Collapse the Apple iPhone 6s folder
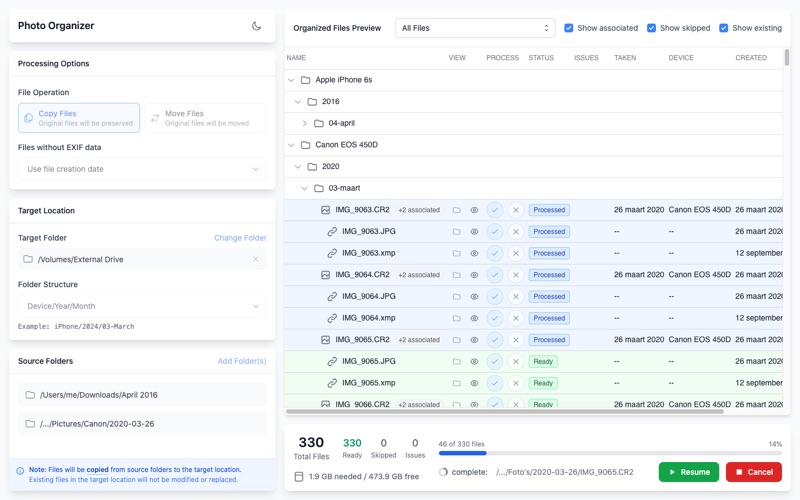The image size is (800, 500). [x=291, y=80]
